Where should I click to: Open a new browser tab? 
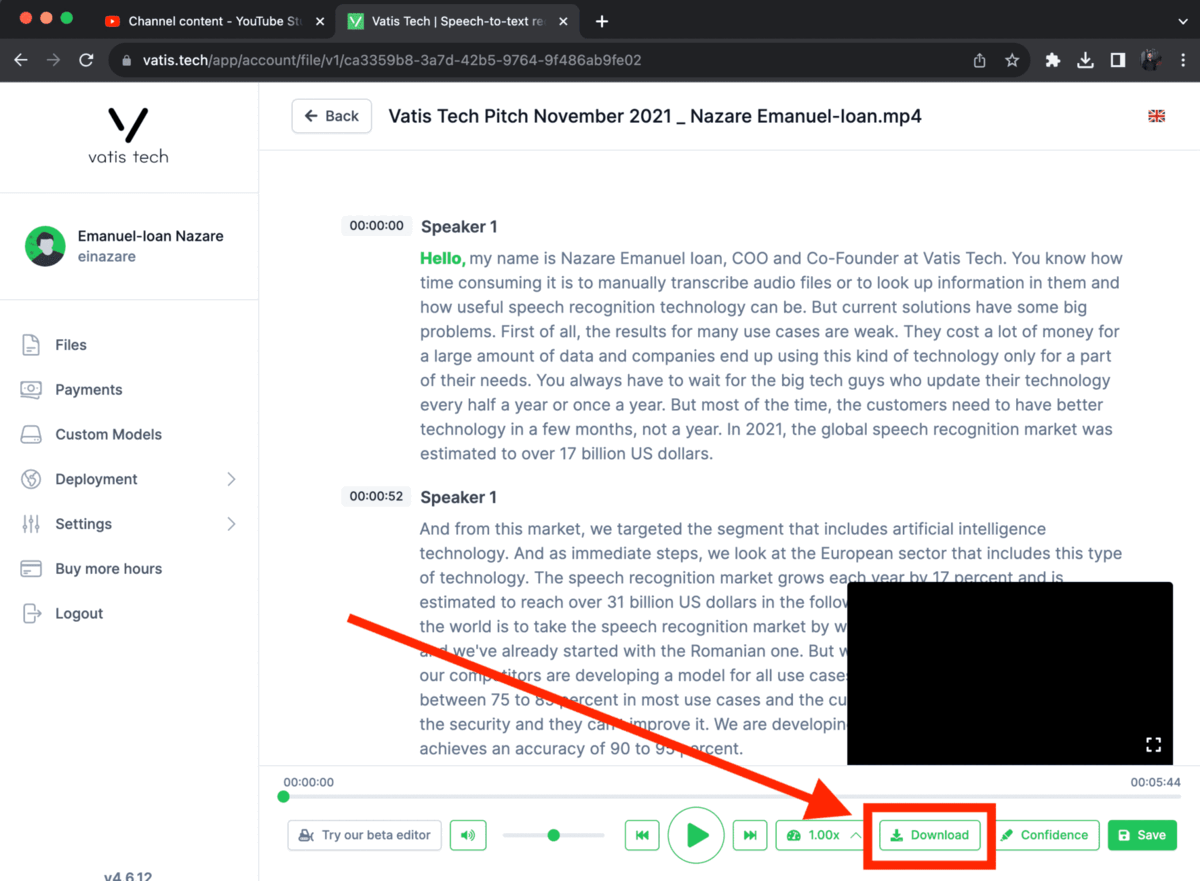(602, 21)
